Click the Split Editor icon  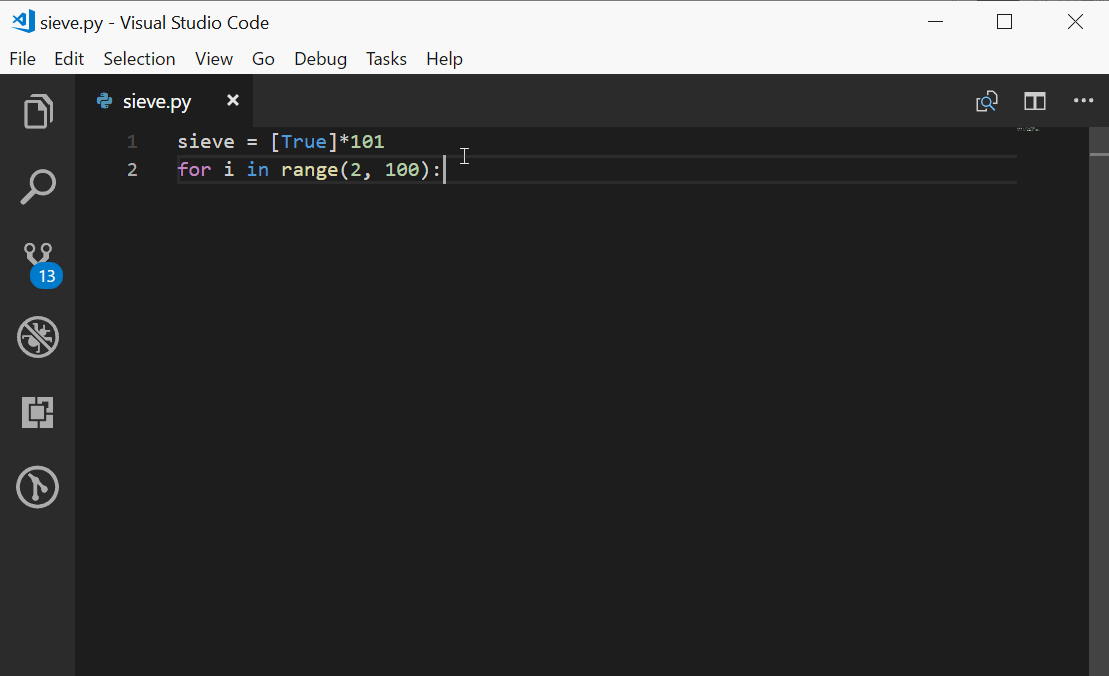(1034, 101)
